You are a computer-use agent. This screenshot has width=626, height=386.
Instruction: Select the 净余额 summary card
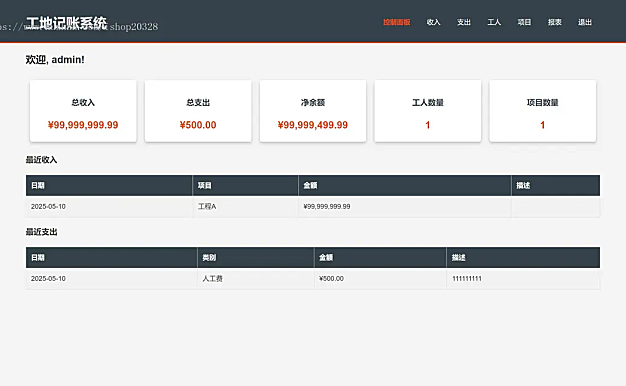pyautogui.click(x=313, y=111)
